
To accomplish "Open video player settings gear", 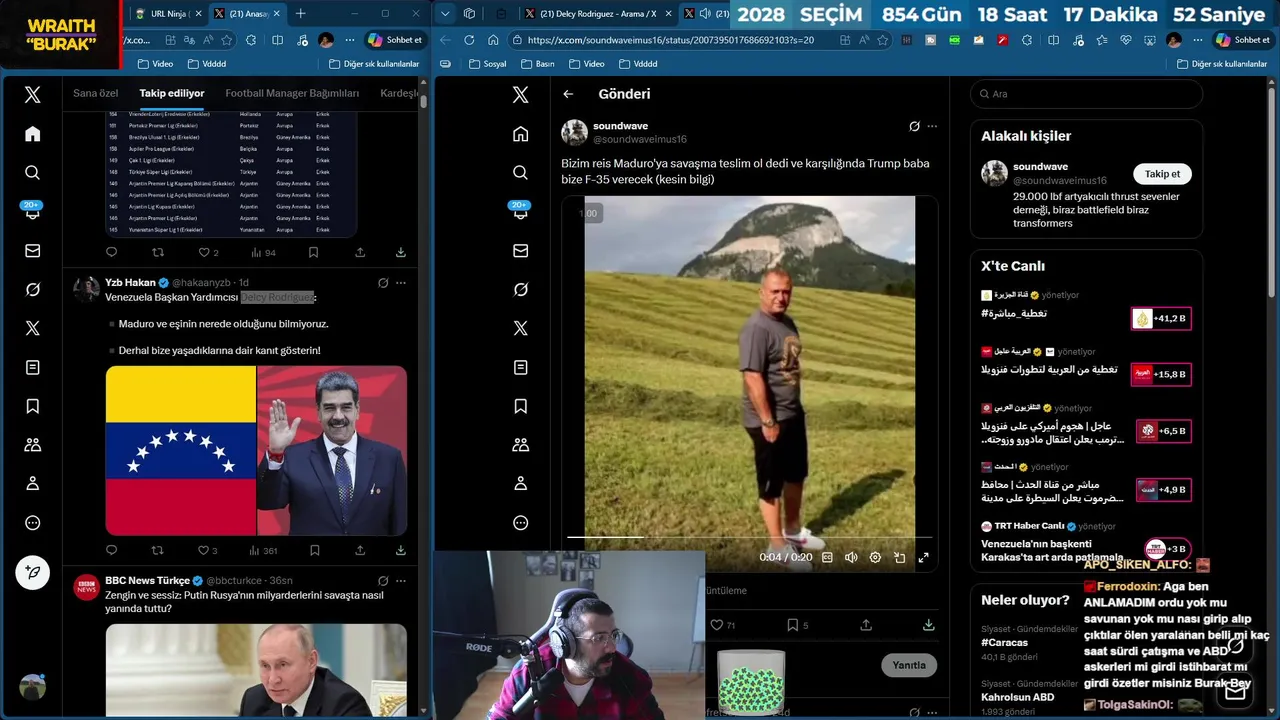I will tap(875, 557).
